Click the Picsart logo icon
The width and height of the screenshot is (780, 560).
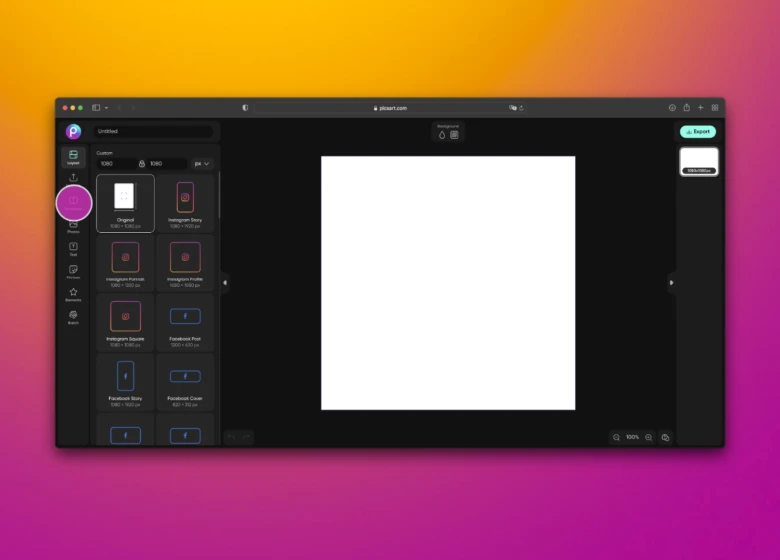[73, 131]
